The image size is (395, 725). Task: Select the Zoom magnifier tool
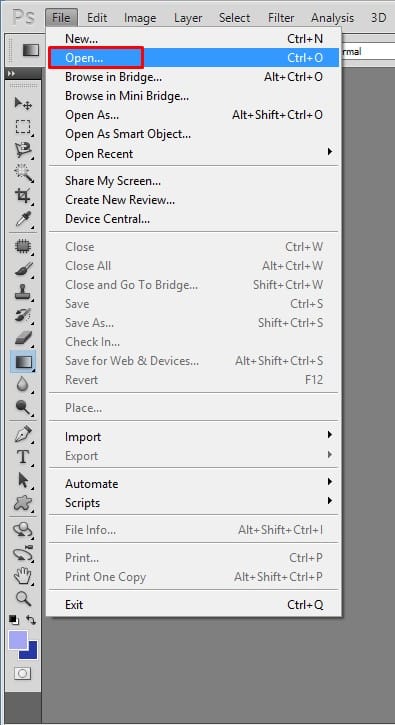pyautogui.click(x=23, y=598)
